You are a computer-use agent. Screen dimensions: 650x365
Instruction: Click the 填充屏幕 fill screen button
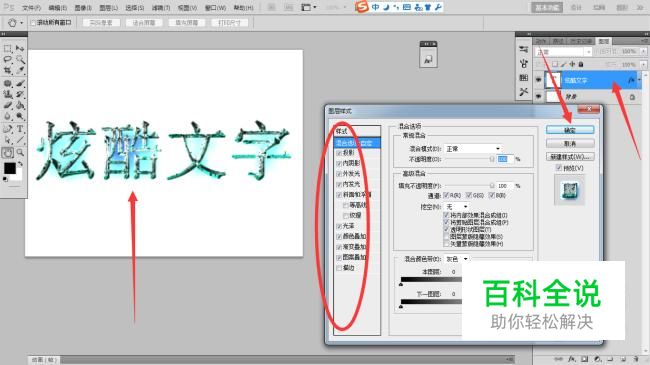(x=187, y=23)
